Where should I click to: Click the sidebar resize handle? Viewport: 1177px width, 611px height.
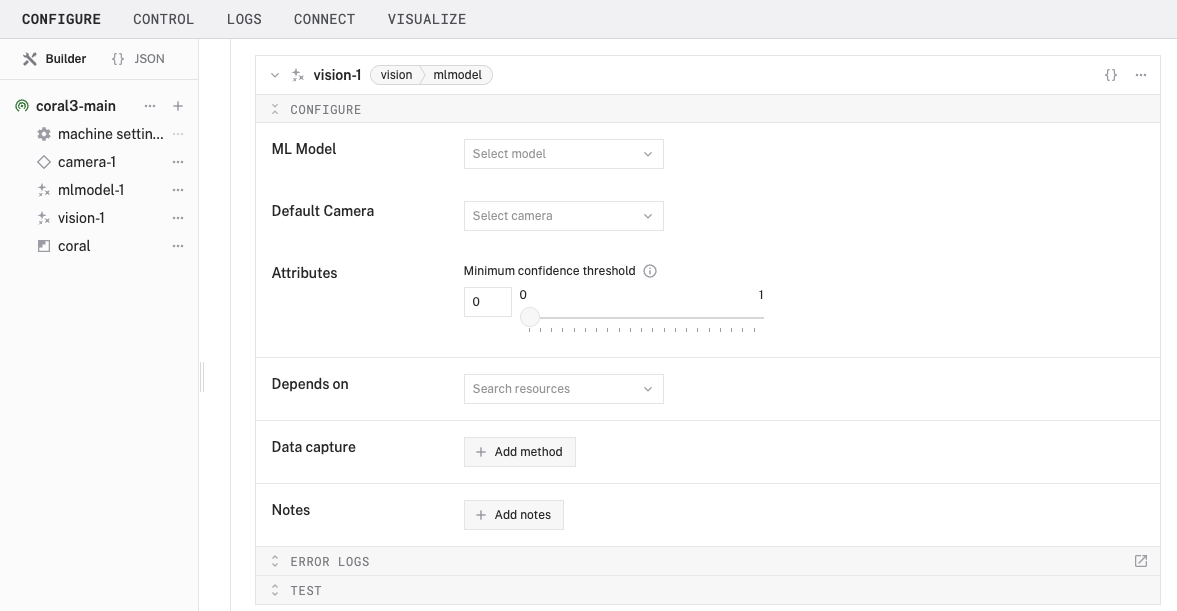pos(202,377)
